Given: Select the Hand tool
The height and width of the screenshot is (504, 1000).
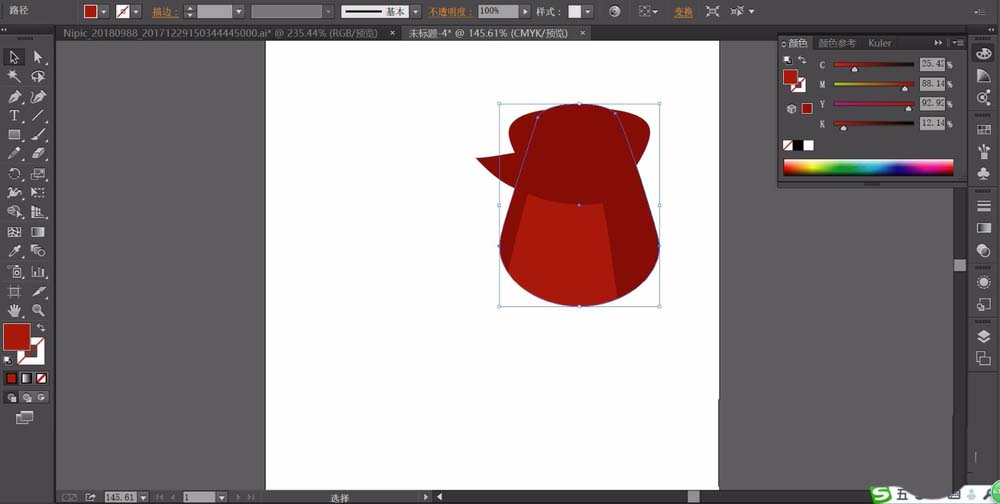Looking at the screenshot, I should coord(14,311).
